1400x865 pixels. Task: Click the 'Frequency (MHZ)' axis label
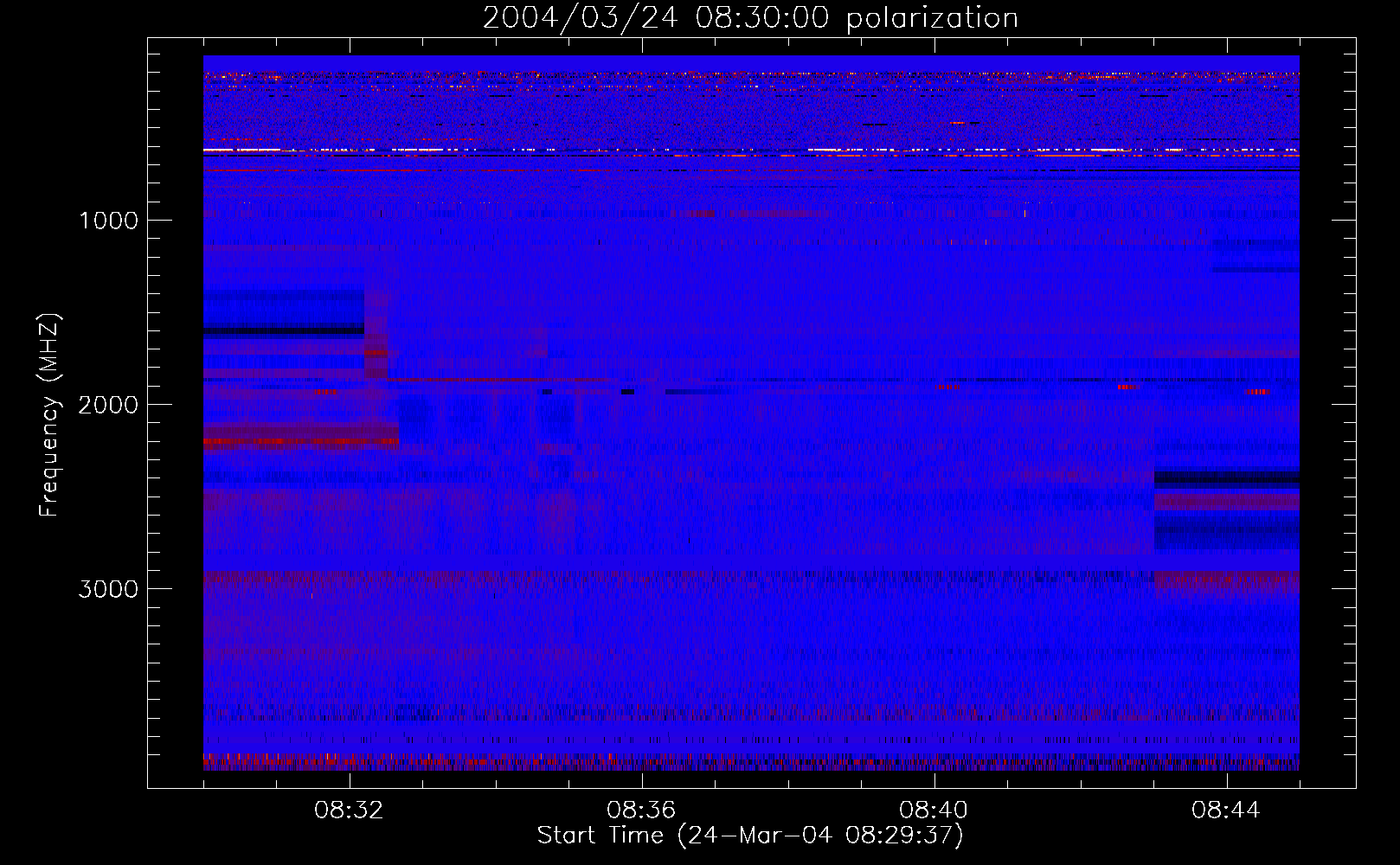[x=49, y=415]
